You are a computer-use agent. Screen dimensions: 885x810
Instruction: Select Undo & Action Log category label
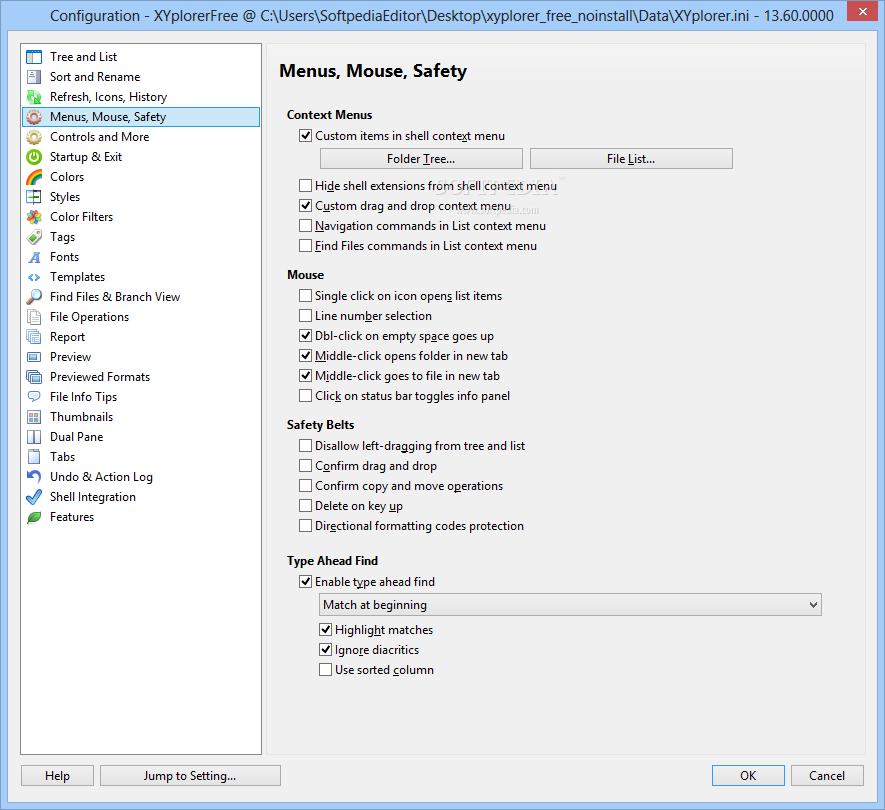[x=101, y=477]
